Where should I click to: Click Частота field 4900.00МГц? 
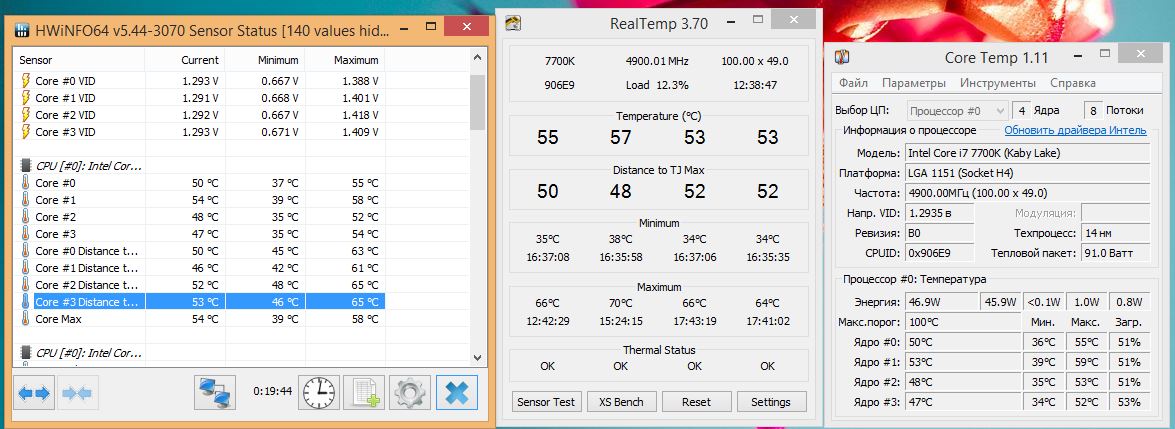[x=1027, y=193]
